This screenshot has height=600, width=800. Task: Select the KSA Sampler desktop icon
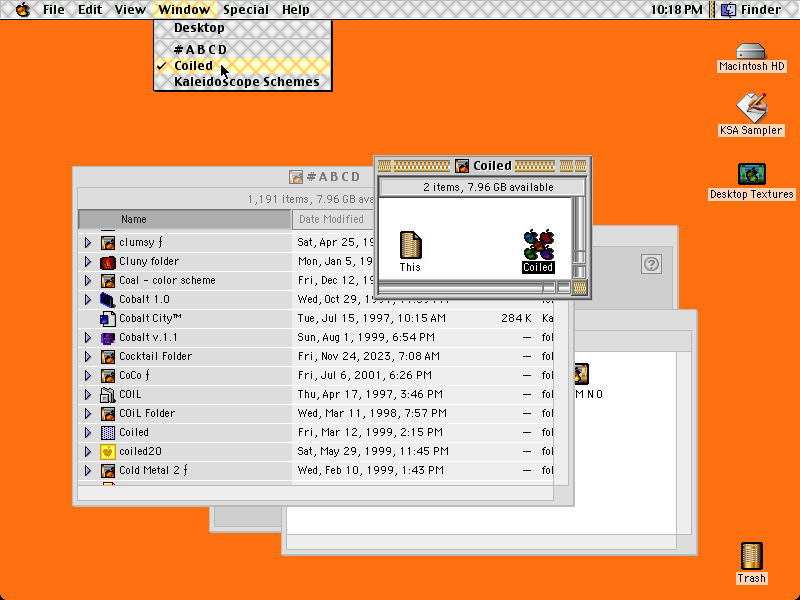(x=751, y=107)
